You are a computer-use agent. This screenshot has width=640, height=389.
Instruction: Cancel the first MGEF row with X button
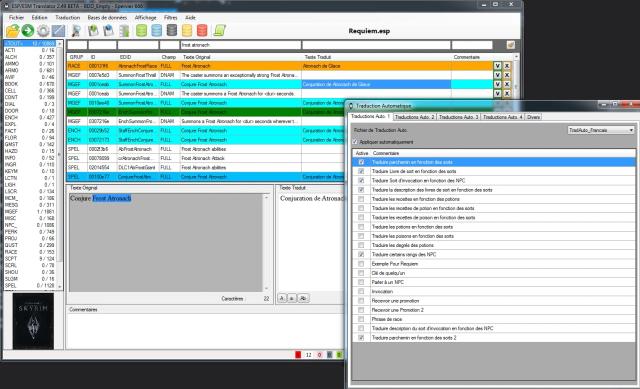[x=507, y=75]
